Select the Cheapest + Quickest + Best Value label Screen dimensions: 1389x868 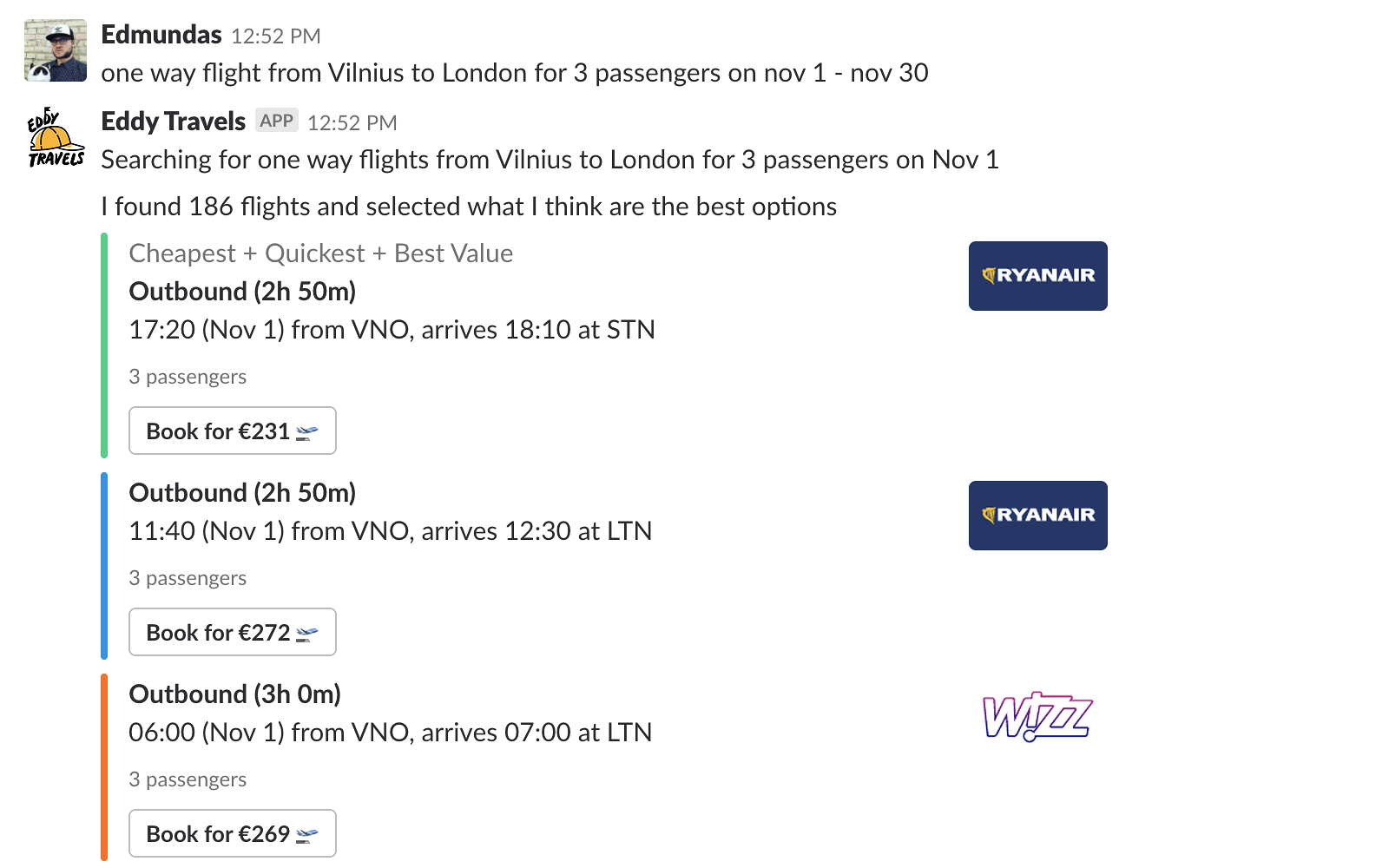[x=321, y=253]
